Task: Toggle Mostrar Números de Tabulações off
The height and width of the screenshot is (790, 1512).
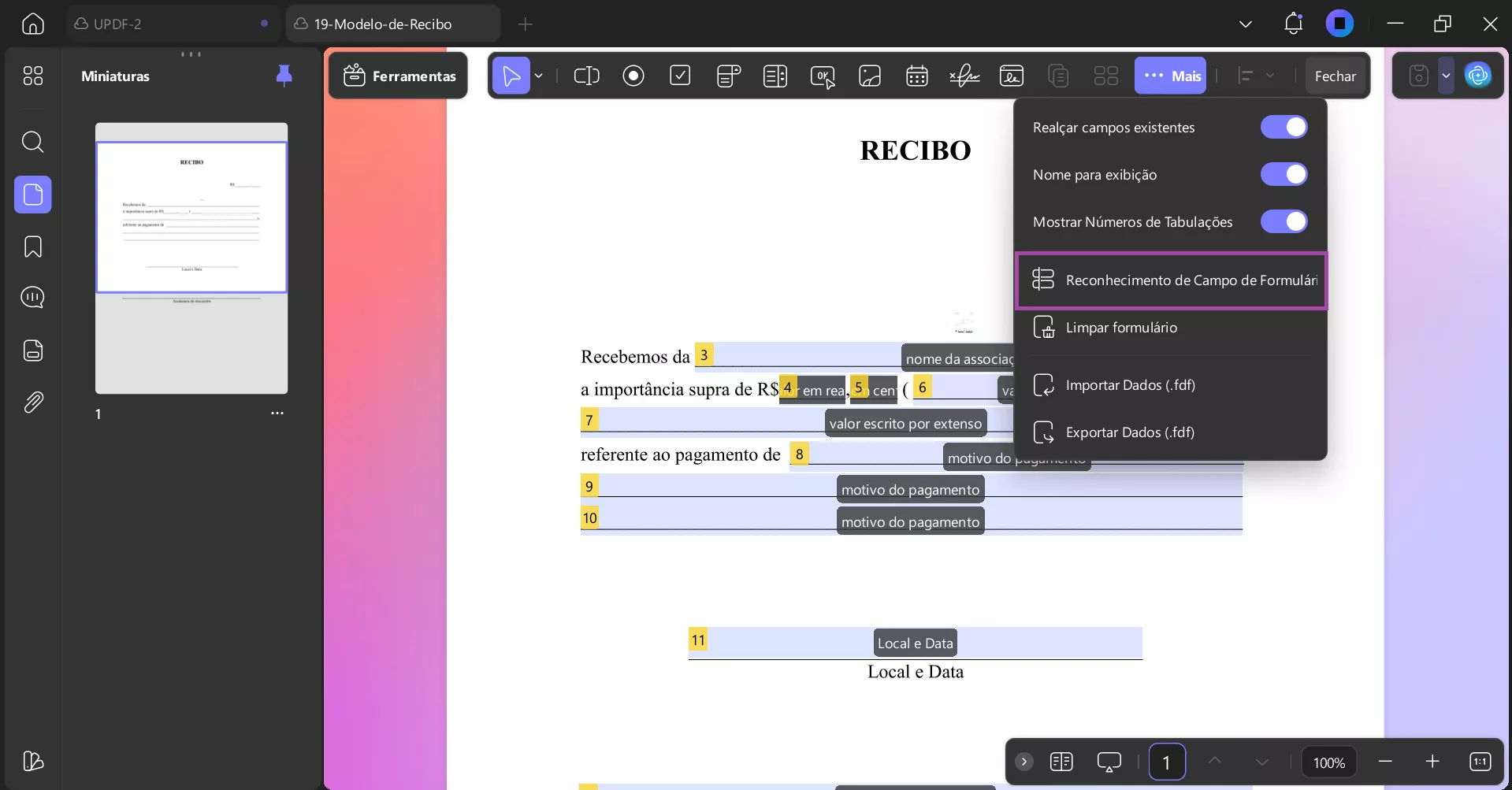Action: coord(1284,221)
